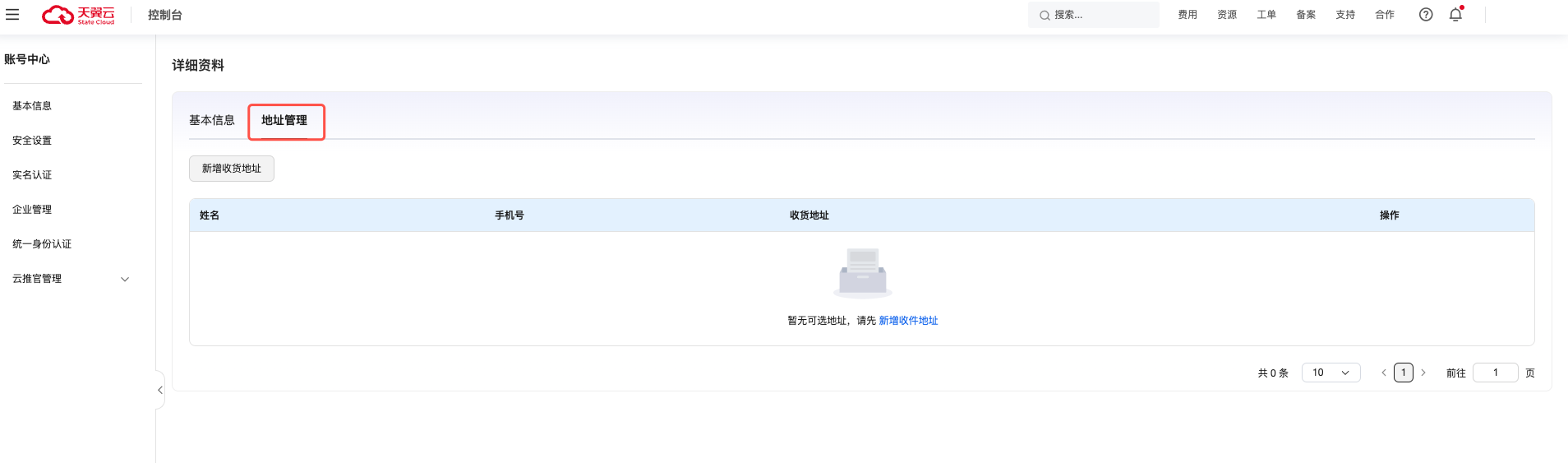This screenshot has width=1568, height=463.
Task: Open the help question mark icon
Action: [x=1426, y=15]
